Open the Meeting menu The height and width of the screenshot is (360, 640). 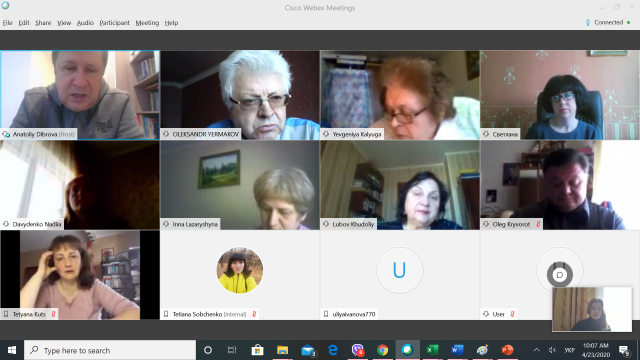[x=147, y=23]
